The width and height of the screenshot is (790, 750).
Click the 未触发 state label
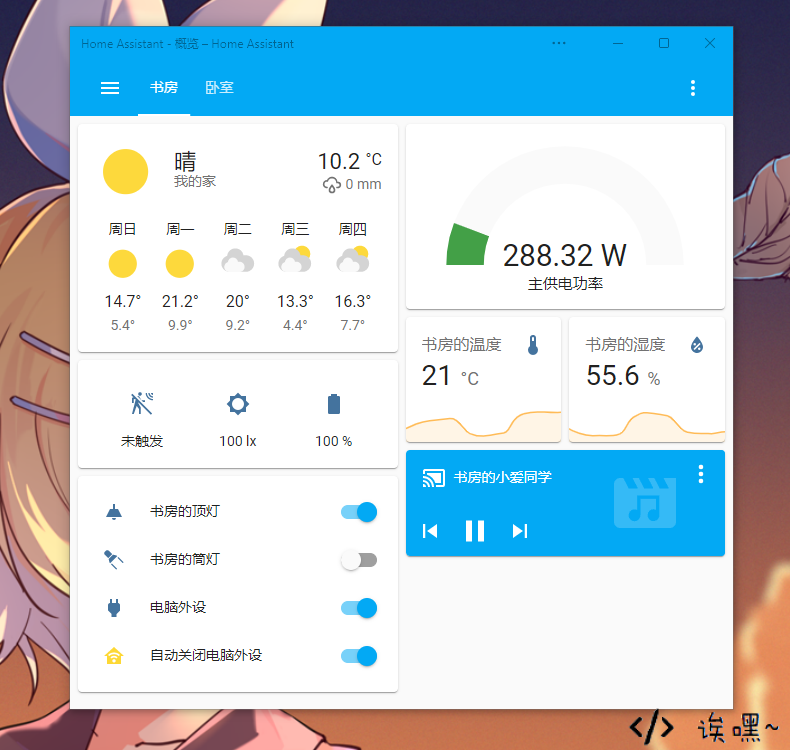[x=142, y=441]
